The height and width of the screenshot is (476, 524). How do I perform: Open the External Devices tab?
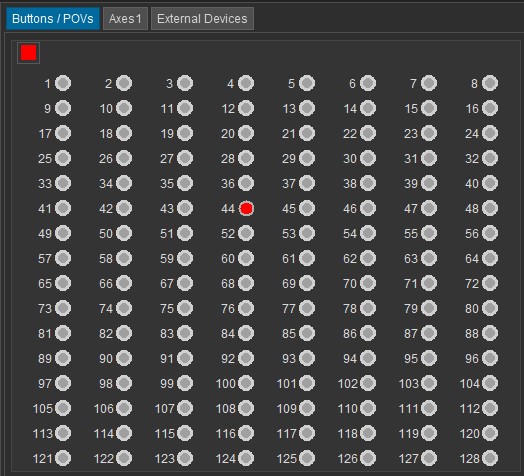click(202, 19)
